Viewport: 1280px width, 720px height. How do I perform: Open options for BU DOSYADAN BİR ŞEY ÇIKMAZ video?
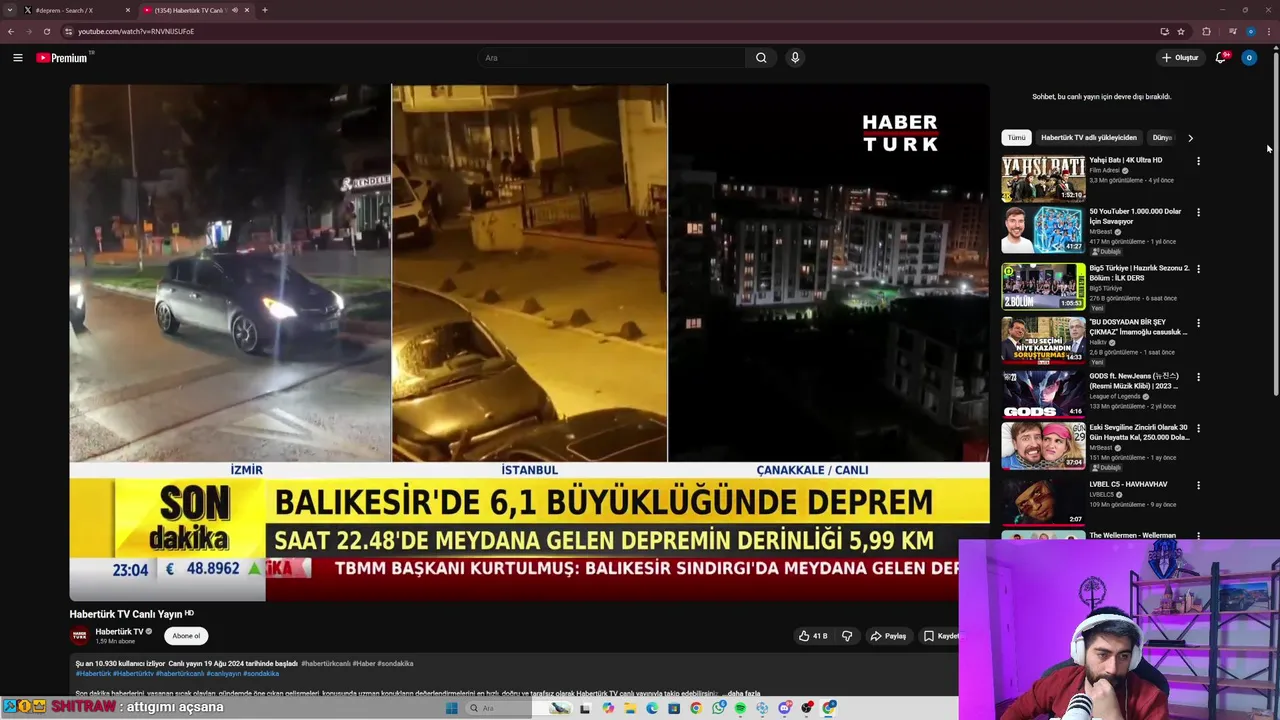(x=1198, y=323)
